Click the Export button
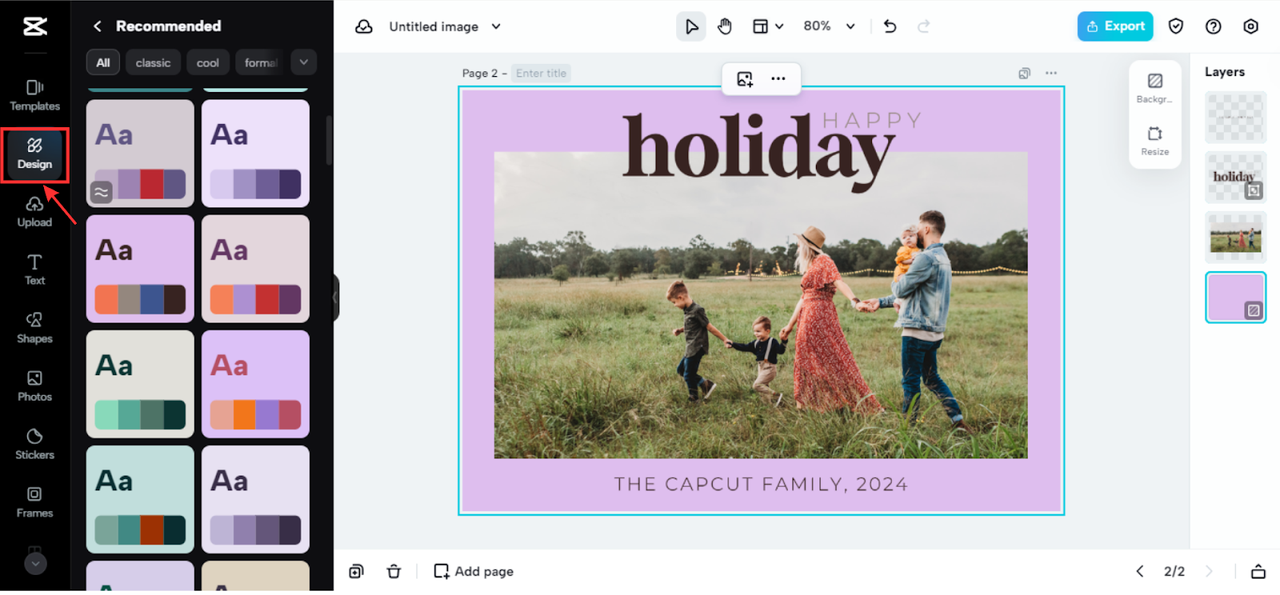 click(1115, 27)
